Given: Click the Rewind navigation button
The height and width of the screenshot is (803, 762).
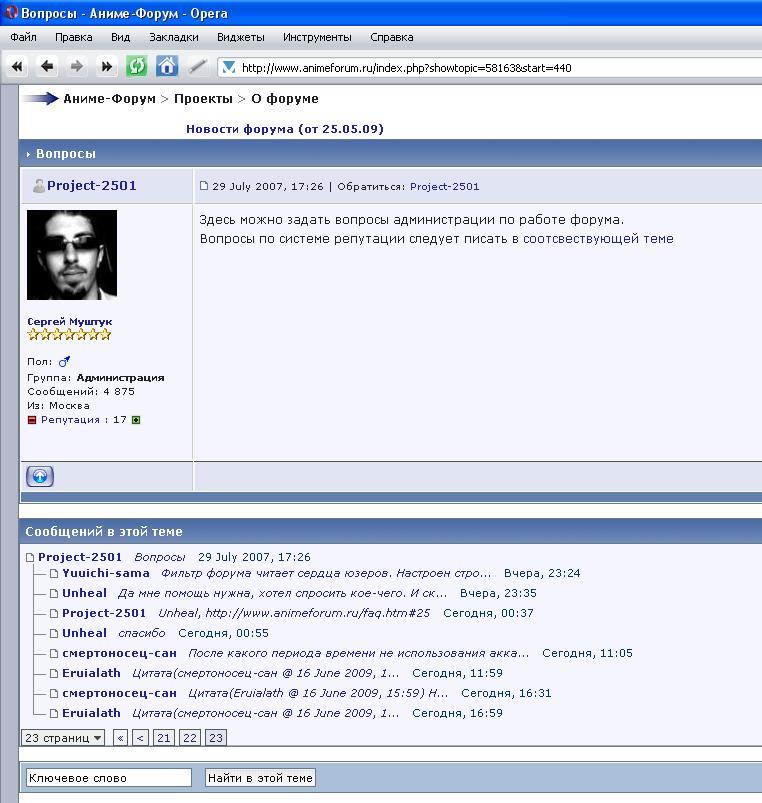Looking at the screenshot, I should [x=17, y=67].
